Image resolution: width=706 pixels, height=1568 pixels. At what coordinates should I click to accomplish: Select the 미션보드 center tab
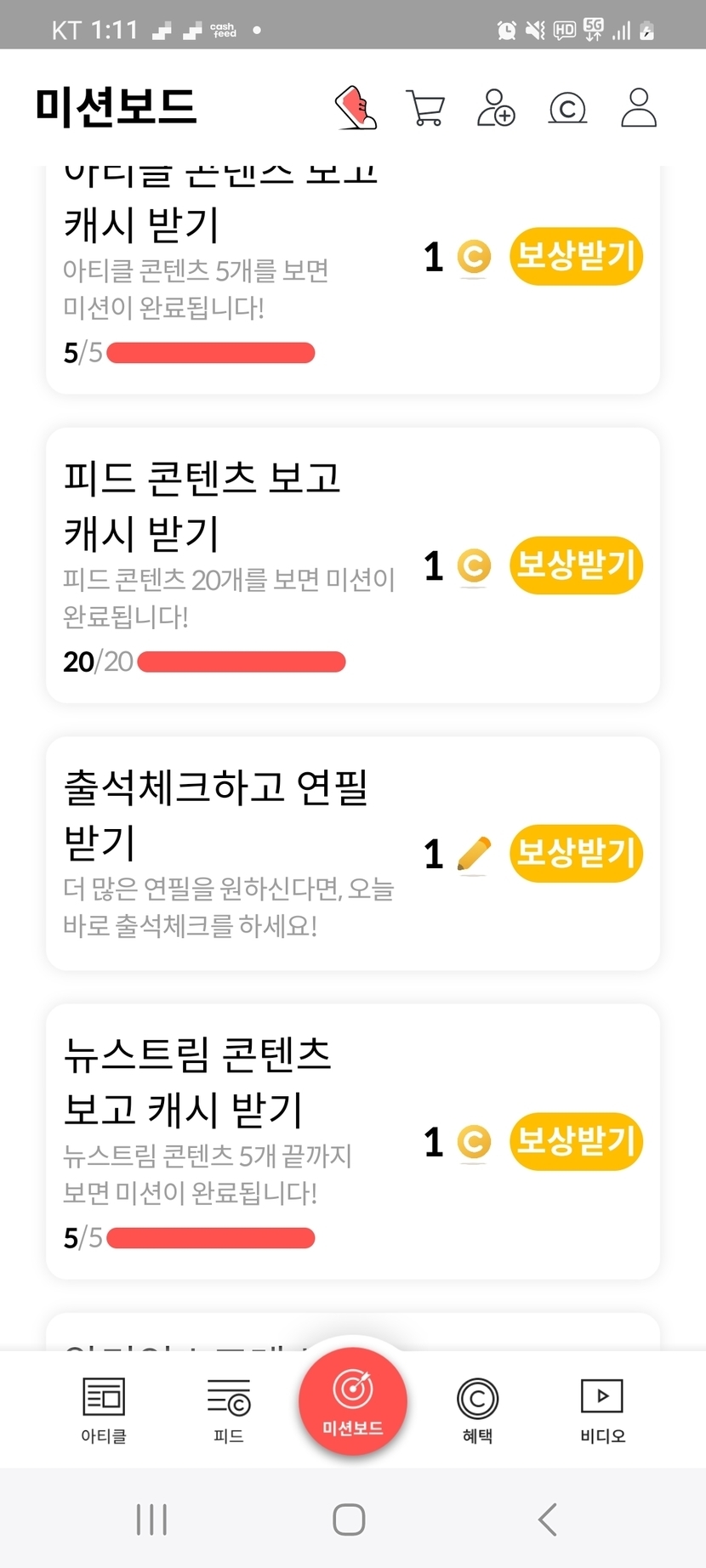[352, 1401]
